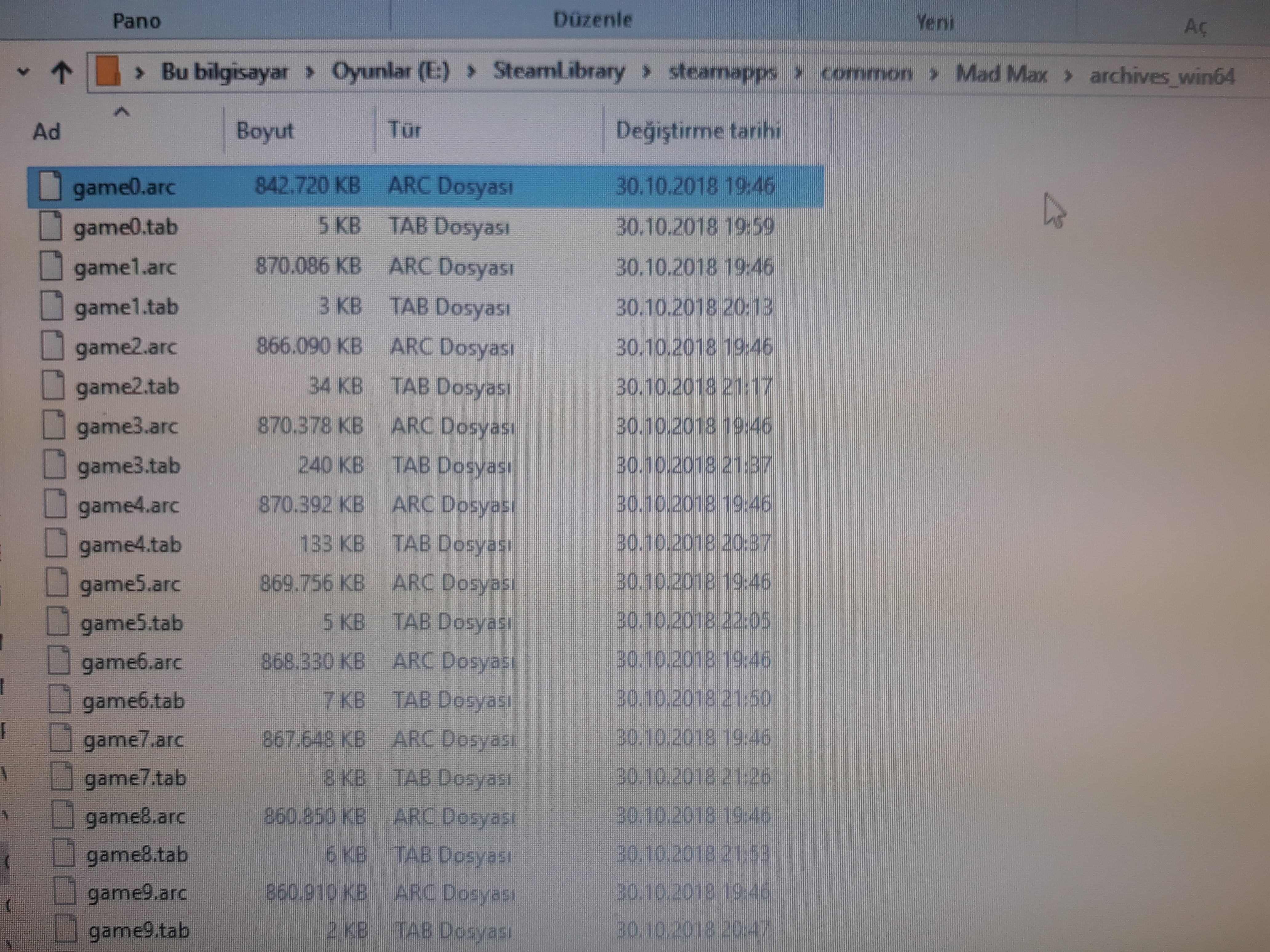Go to Oyunlar (E:) breadcrumb
Viewport: 1270px width, 952px height.
coord(390,72)
